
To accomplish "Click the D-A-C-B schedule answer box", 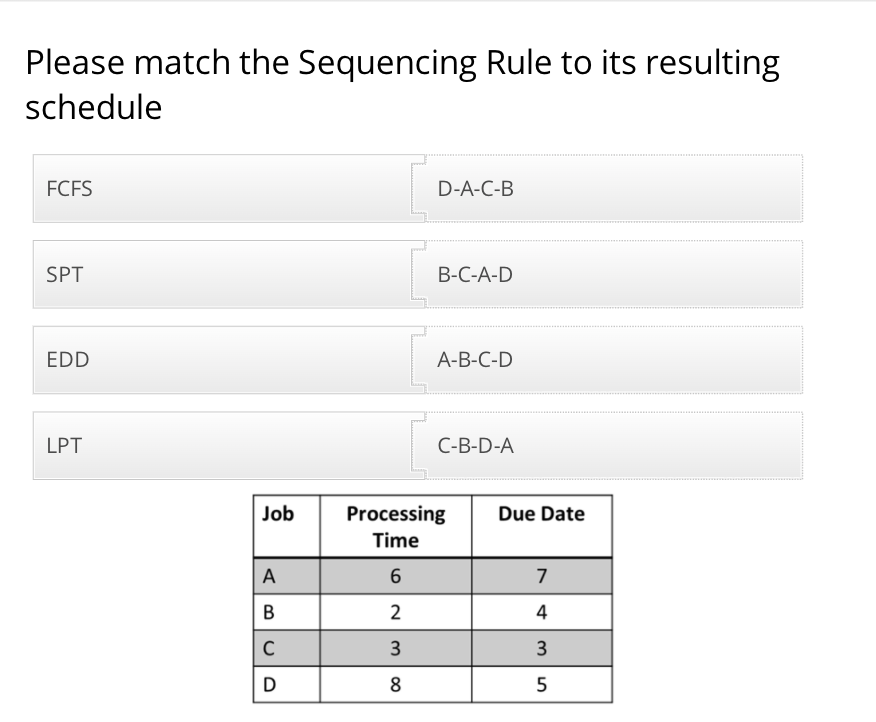I will (x=610, y=188).
